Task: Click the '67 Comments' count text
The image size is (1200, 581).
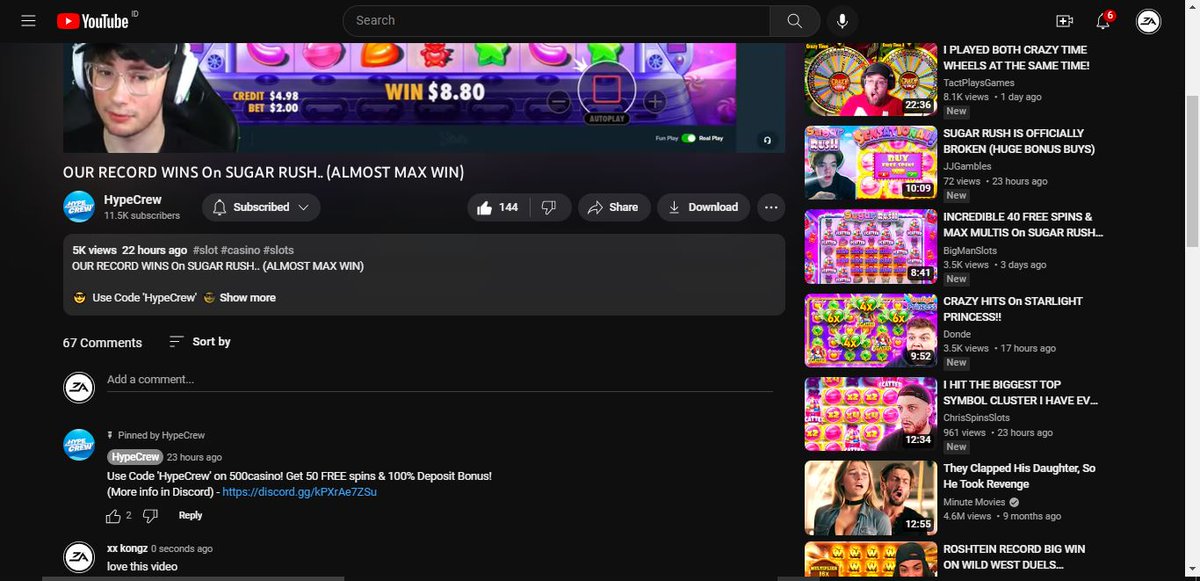Action: click(x=102, y=343)
